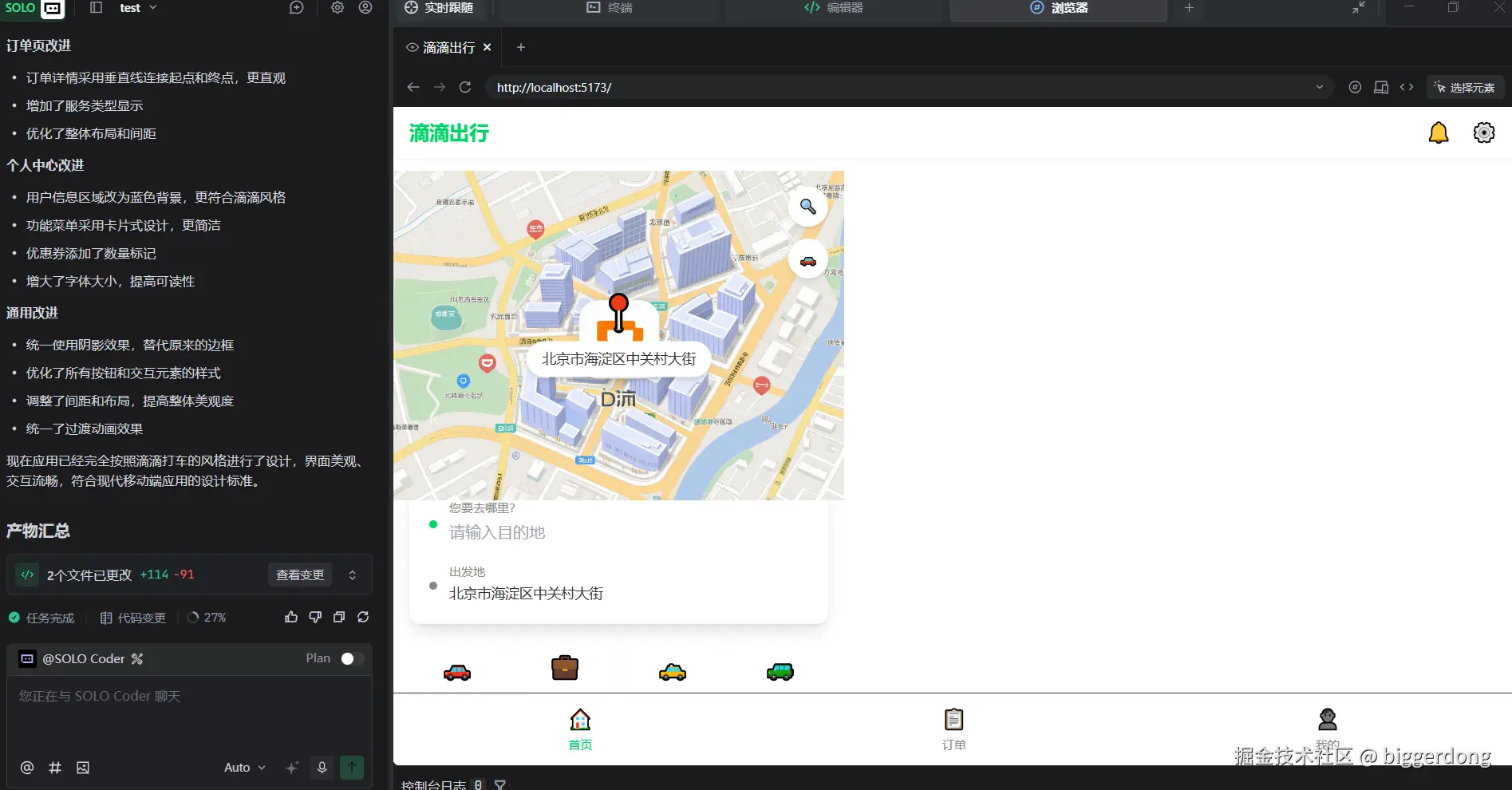Give thumbs down to the response

pyautogui.click(x=315, y=617)
